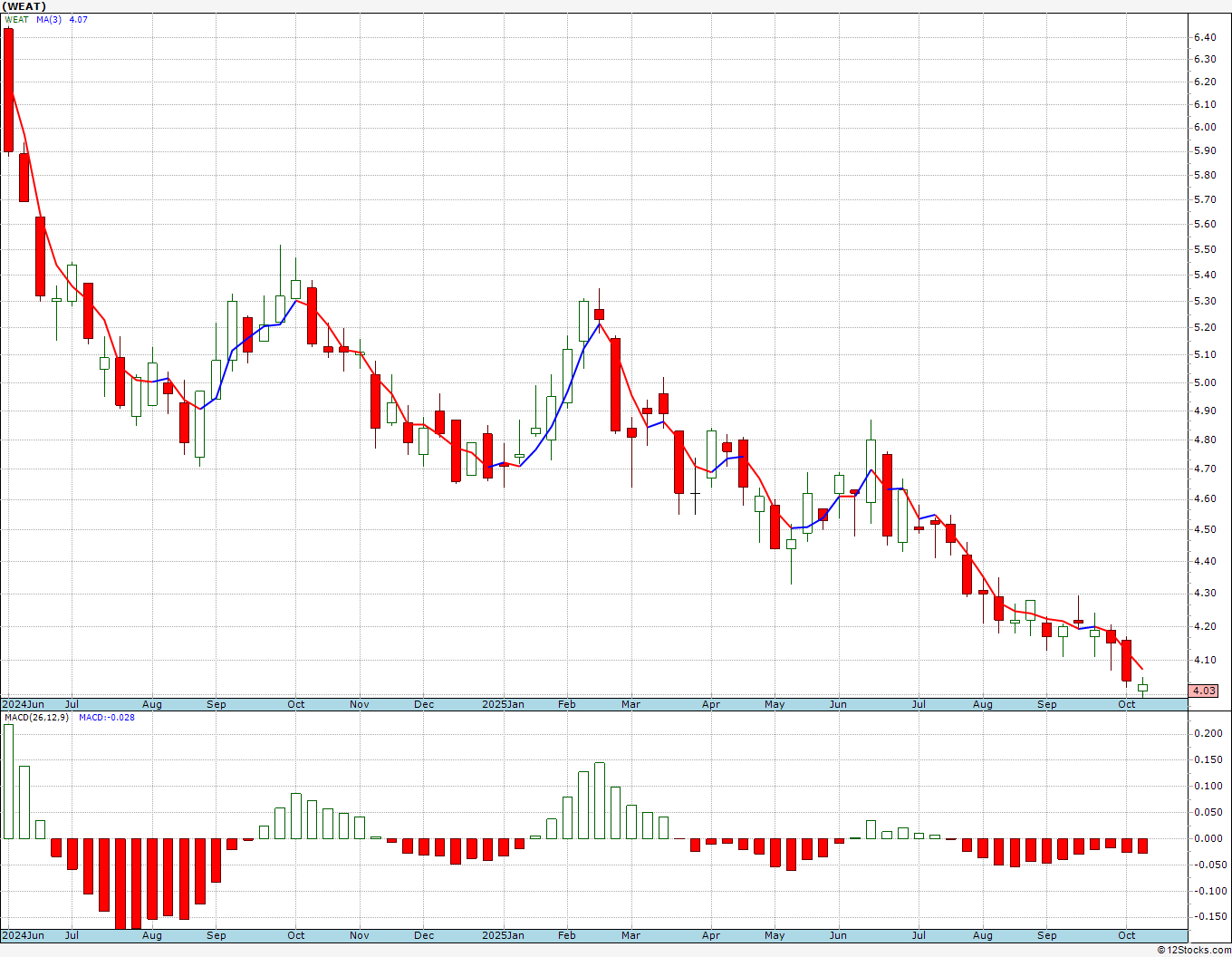Click the 6.00 price axis label
Screen dimensions: 1232x957
[1205, 127]
